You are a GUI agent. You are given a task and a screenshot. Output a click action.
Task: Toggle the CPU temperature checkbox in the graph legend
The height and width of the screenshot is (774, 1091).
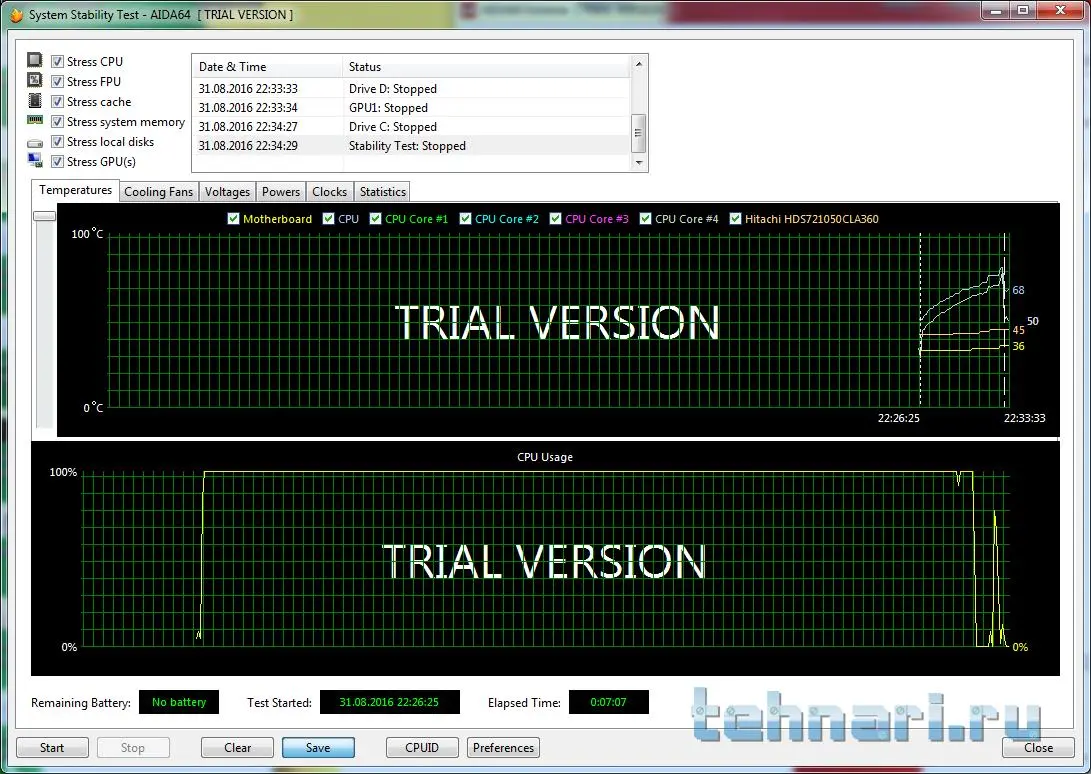[328, 219]
